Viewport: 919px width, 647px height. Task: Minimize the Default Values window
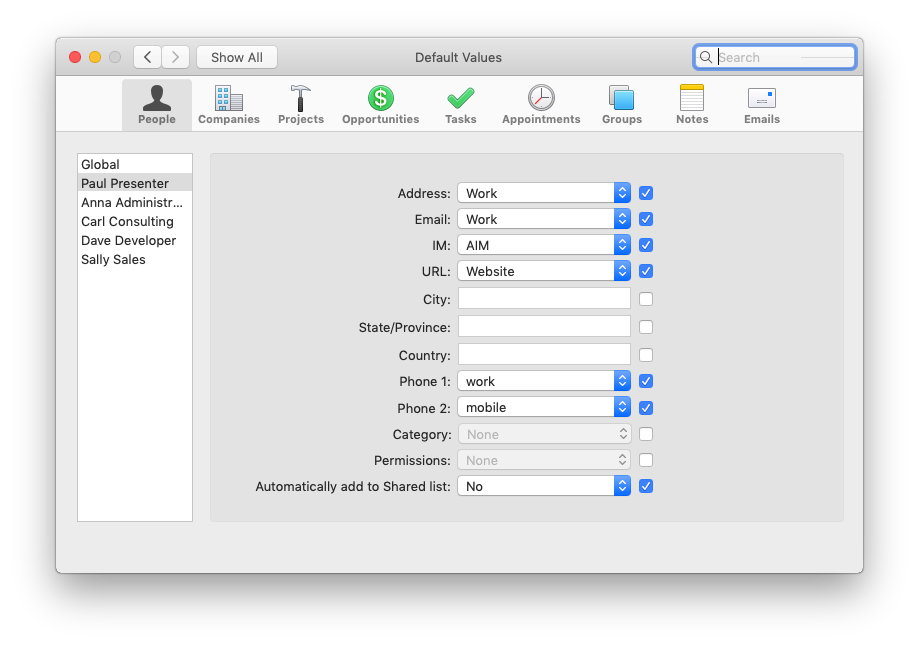95,57
